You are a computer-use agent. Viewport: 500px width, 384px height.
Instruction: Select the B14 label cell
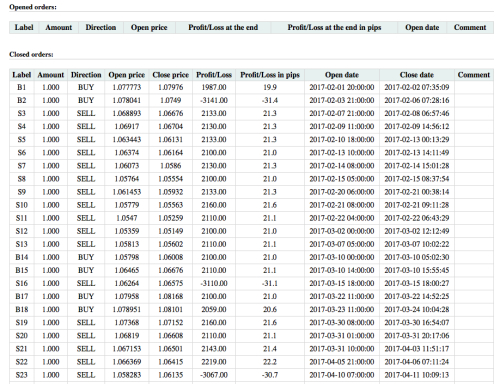click(x=22, y=257)
